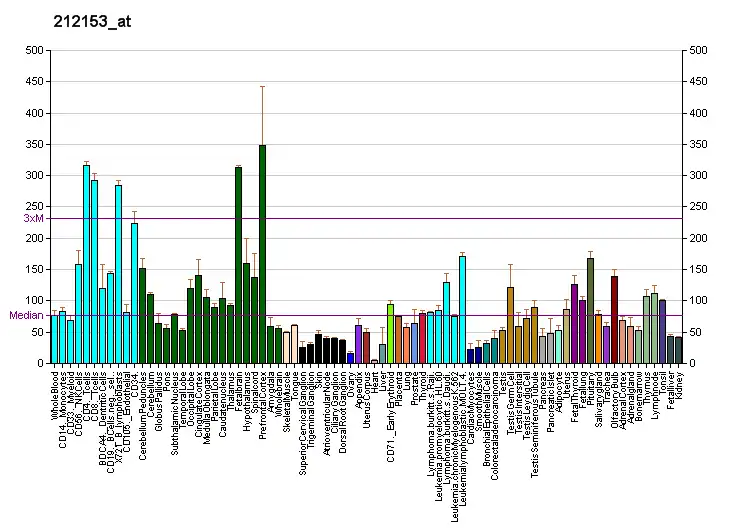Click the 500 value on left axis
This screenshot has height=530, width=732.
[35, 50]
